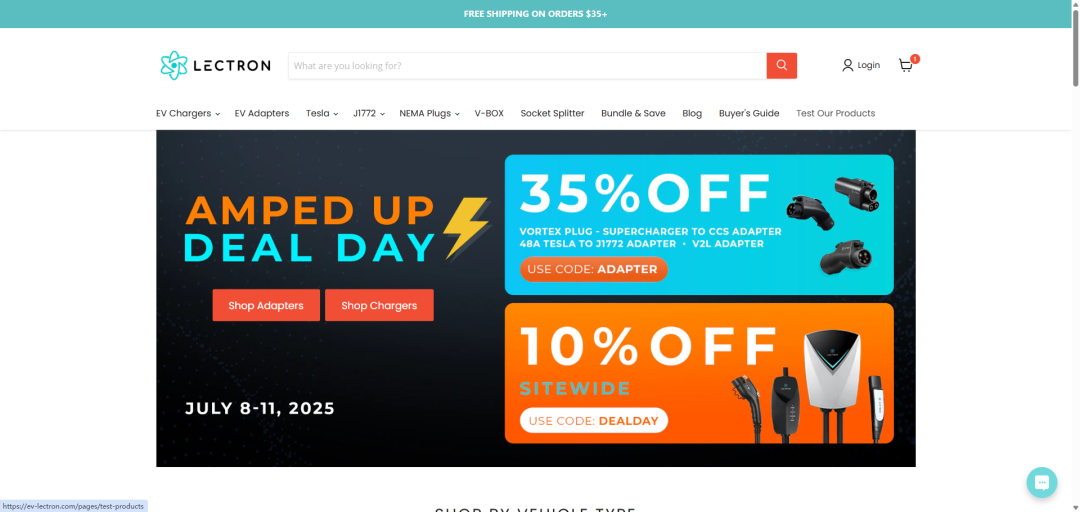Open the chat bubble widget
The width and height of the screenshot is (1080, 512).
(x=1041, y=482)
